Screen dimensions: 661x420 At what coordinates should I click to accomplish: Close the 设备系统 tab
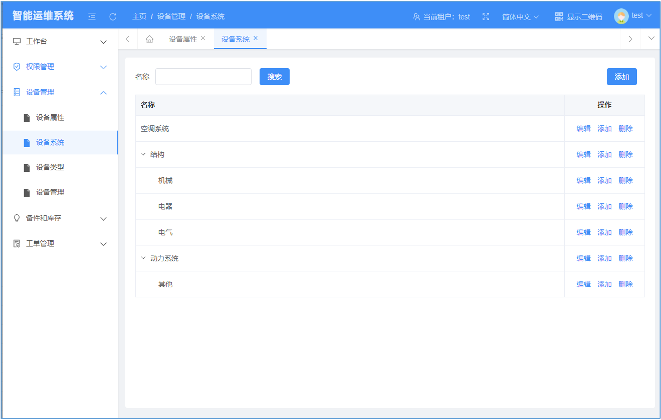pos(255,38)
